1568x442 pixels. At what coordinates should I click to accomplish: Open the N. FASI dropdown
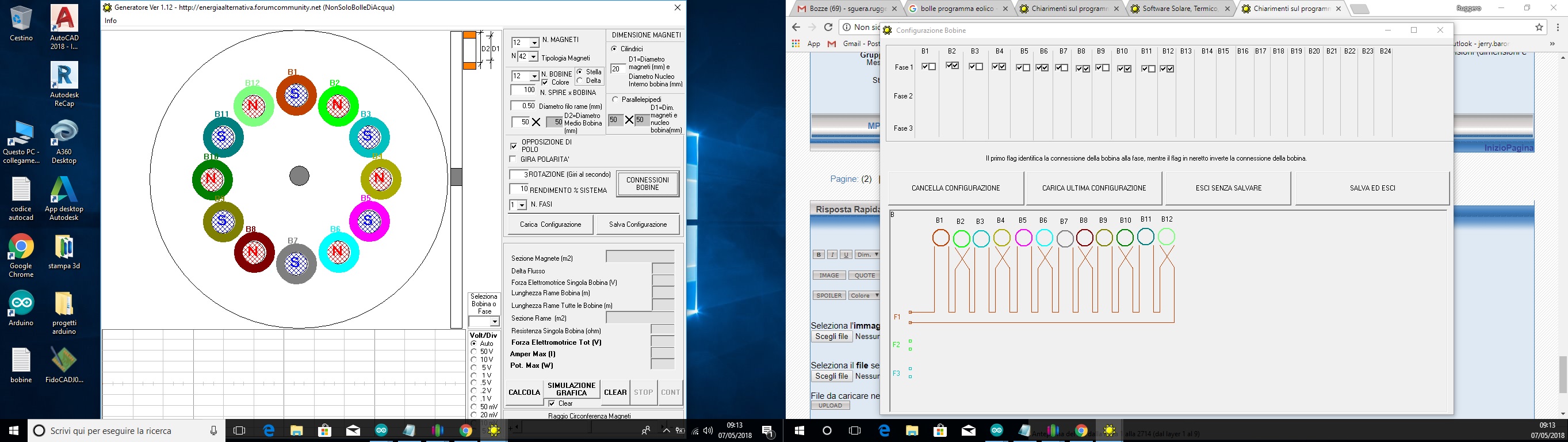522,206
